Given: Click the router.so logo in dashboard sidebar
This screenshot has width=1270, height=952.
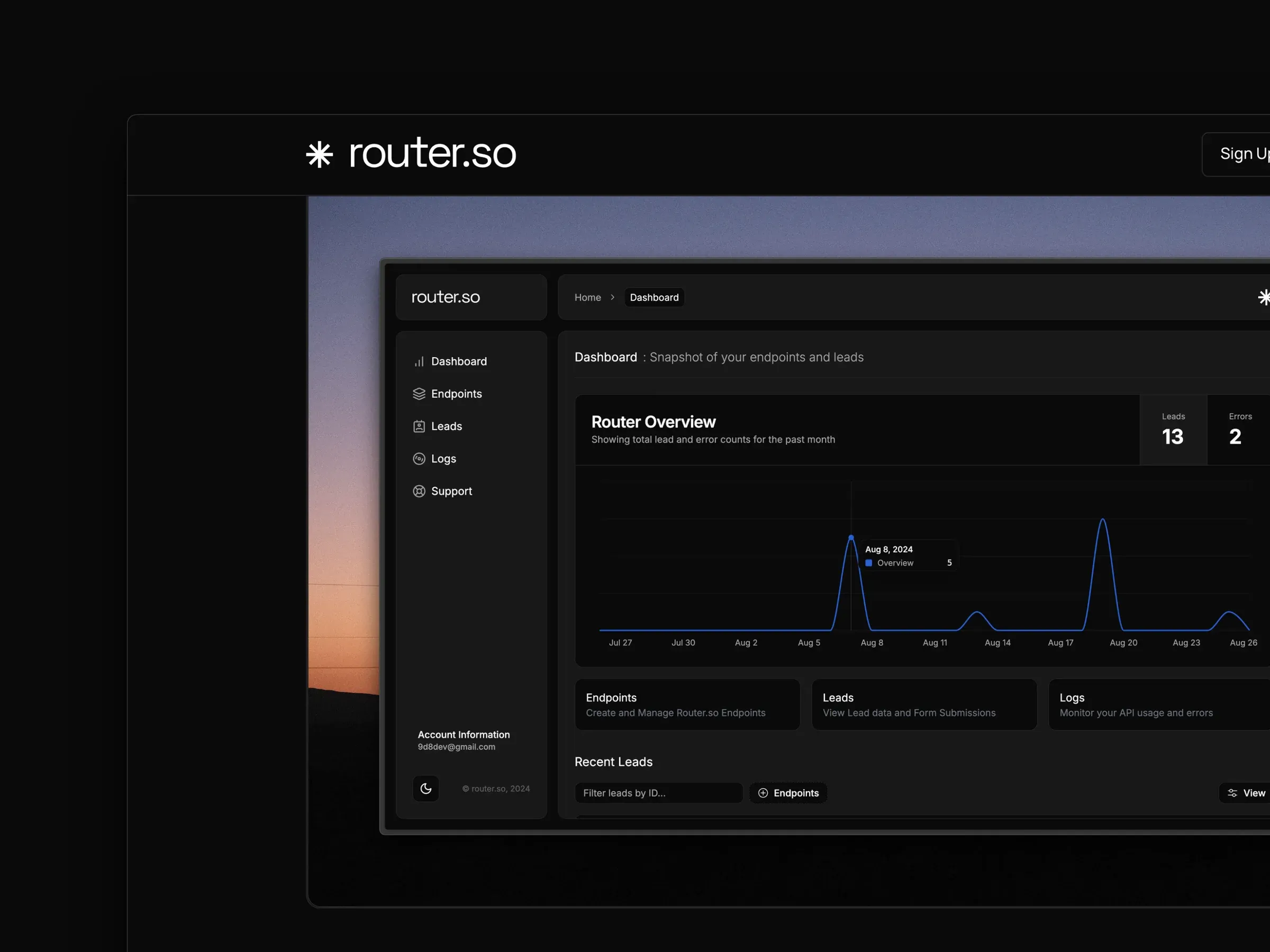Looking at the screenshot, I should 446,297.
